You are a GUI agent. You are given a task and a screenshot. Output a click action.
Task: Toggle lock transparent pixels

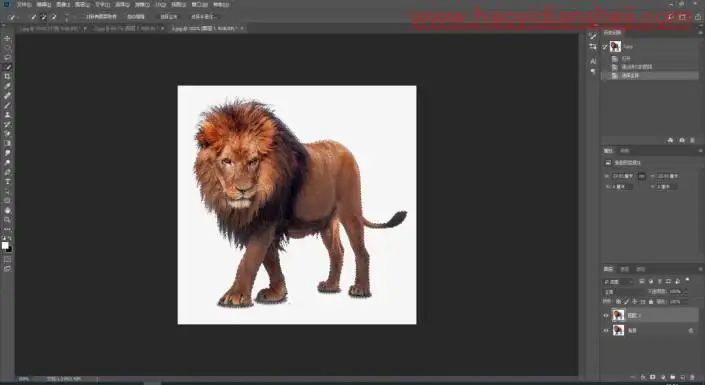619,301
